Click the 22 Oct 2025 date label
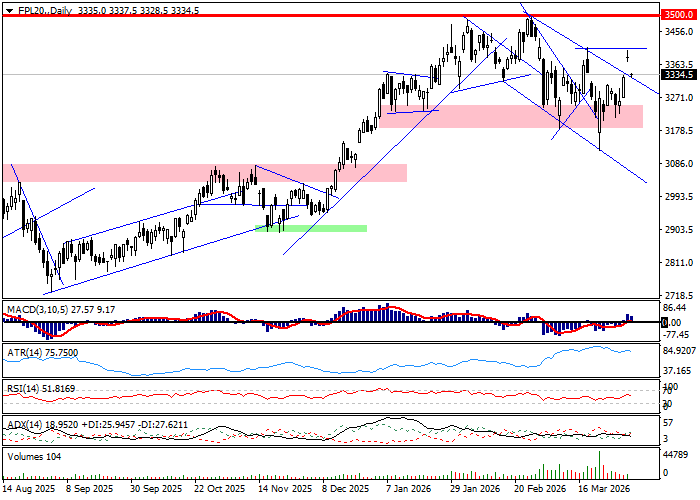 coord(218,490)
